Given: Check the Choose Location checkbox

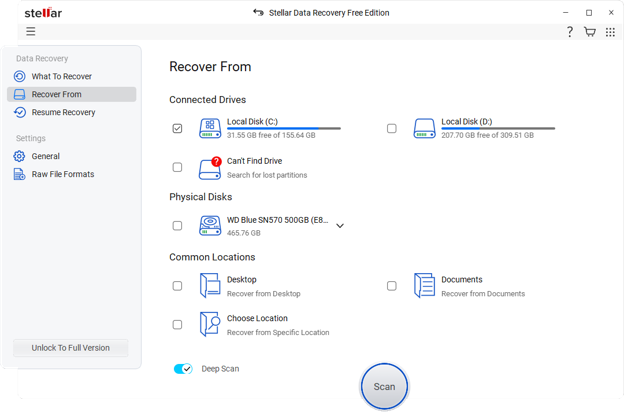Looking at the screenshot, I should pos(177,324).
